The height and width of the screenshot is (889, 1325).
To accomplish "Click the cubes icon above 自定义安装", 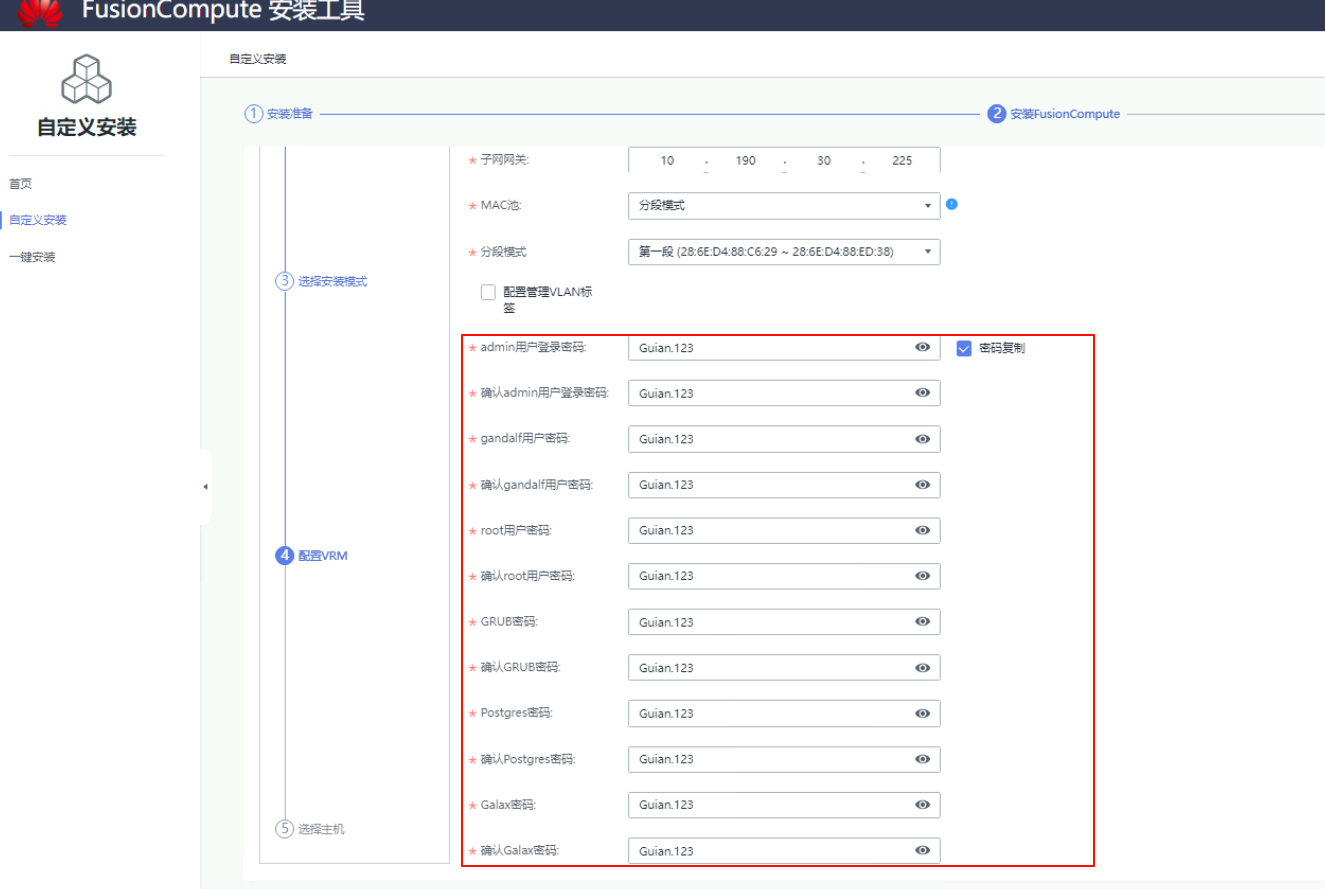I will pyautogui.click(x=86, y=80).
